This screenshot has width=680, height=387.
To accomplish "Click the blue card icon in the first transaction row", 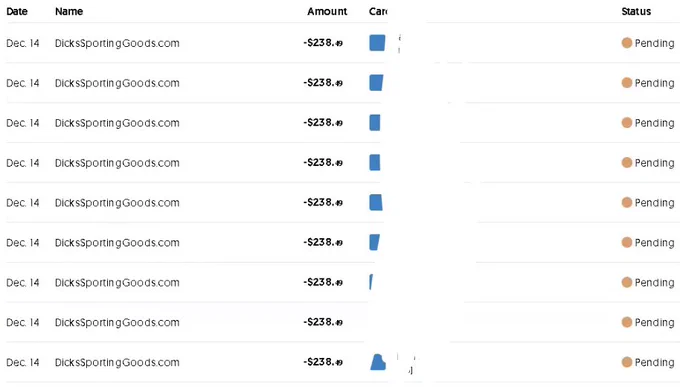I will tap(377, 43).
